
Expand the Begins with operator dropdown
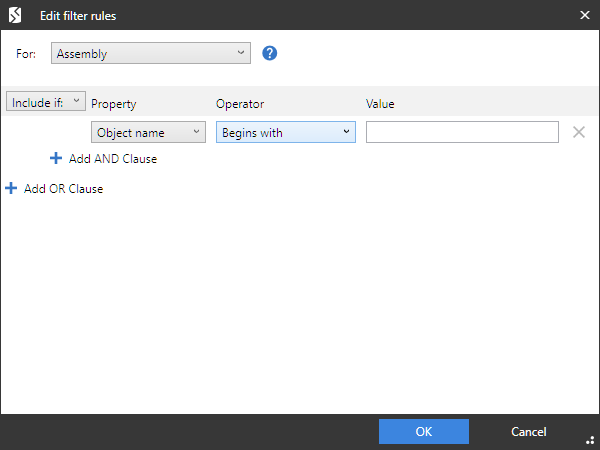pos(286,132)
